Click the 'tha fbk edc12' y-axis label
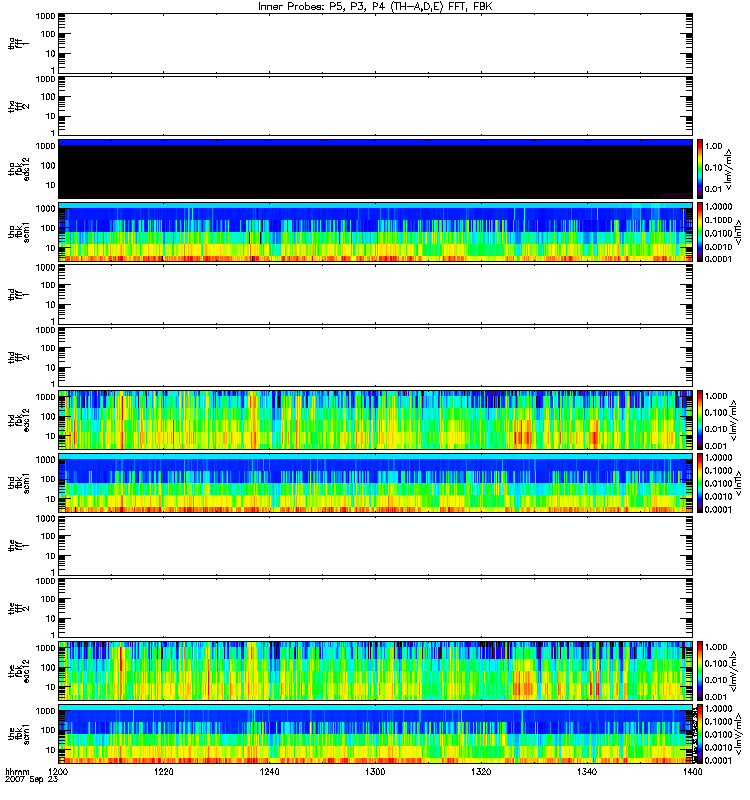Viewport: 750px width, 800px height. tap(19, 167)
